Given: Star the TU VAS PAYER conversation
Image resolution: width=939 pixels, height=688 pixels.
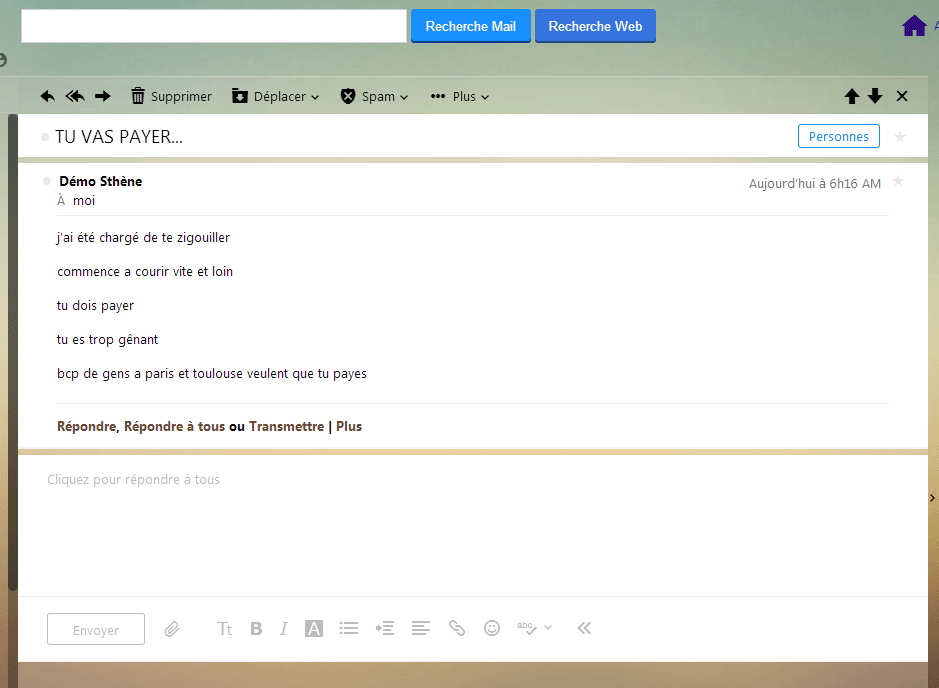Looking at the screenshot, I should coord(900,137).
